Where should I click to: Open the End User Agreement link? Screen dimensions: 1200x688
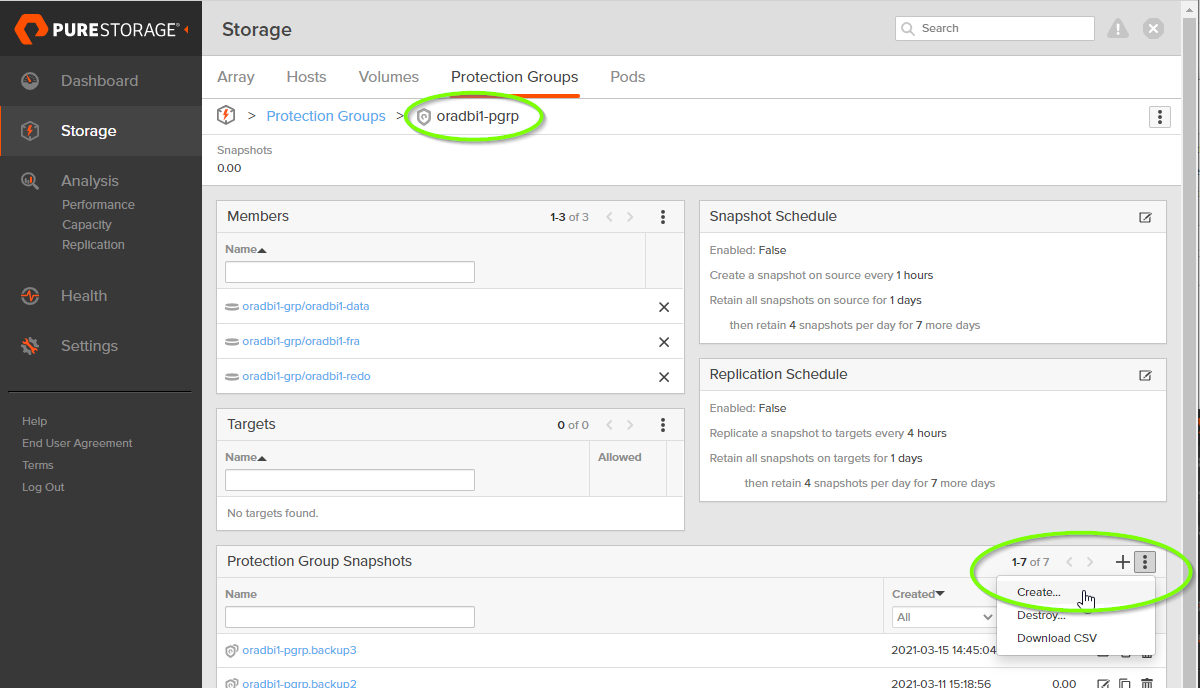point(77,443)
